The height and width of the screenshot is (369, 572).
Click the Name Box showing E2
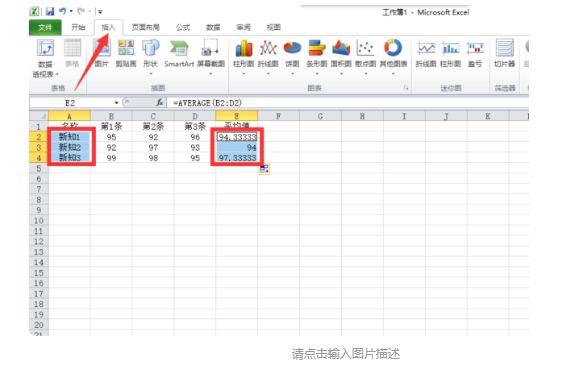(x=71, y=103)
